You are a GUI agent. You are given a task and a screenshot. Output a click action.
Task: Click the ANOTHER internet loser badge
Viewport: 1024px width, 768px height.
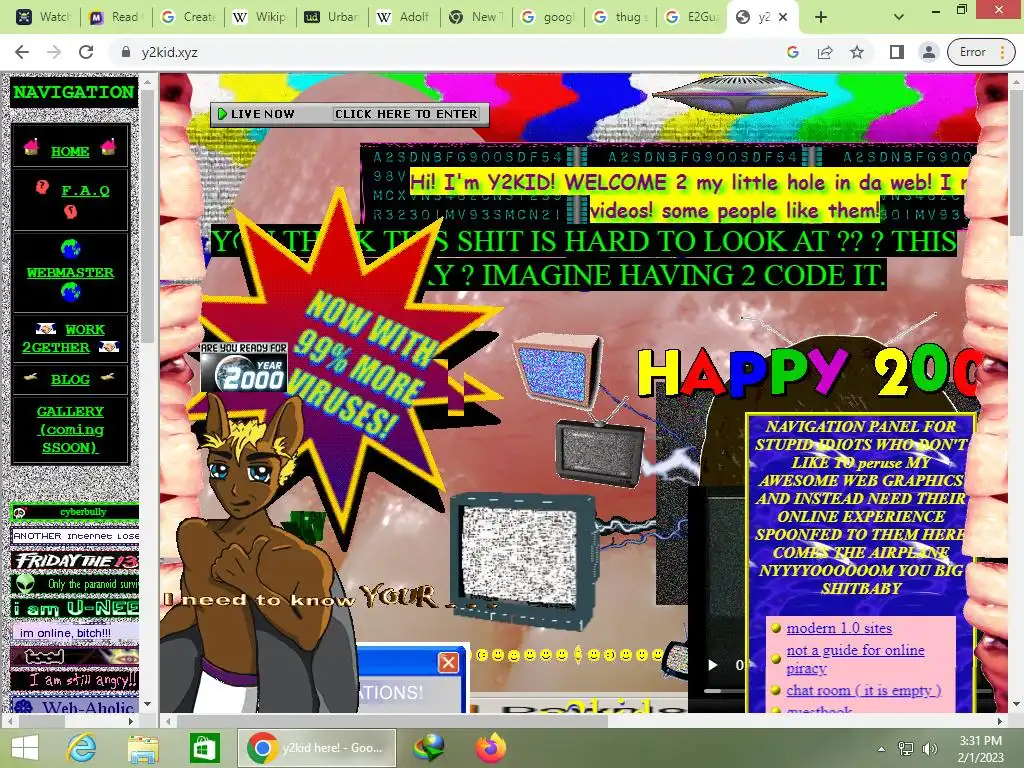[x=74, y=536]
